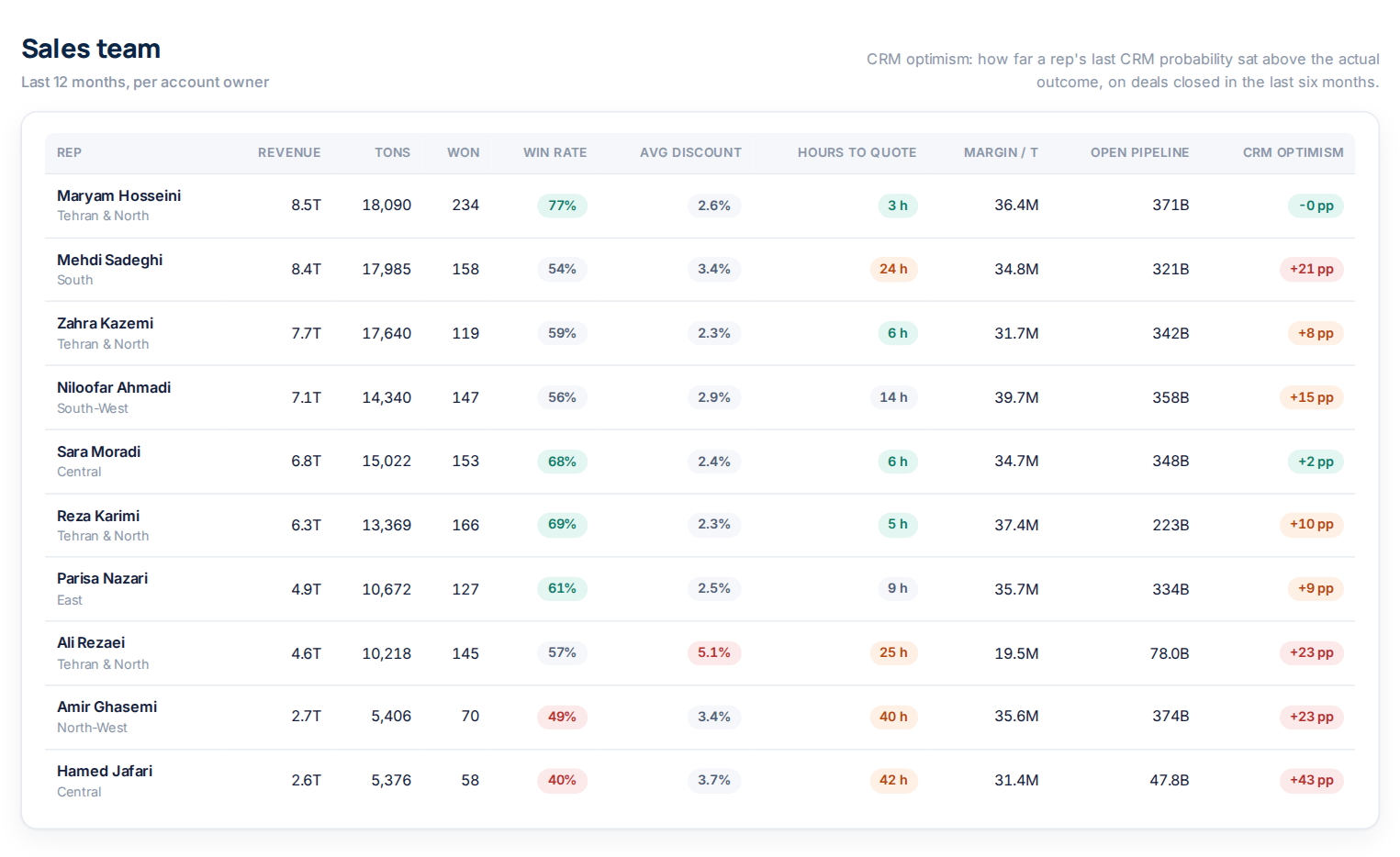Click Ali Rezaei's 78.0B open pipeline
The height and width of the screenshot is (857, 1400).
pyautogui.click(x=1170, y=653)
